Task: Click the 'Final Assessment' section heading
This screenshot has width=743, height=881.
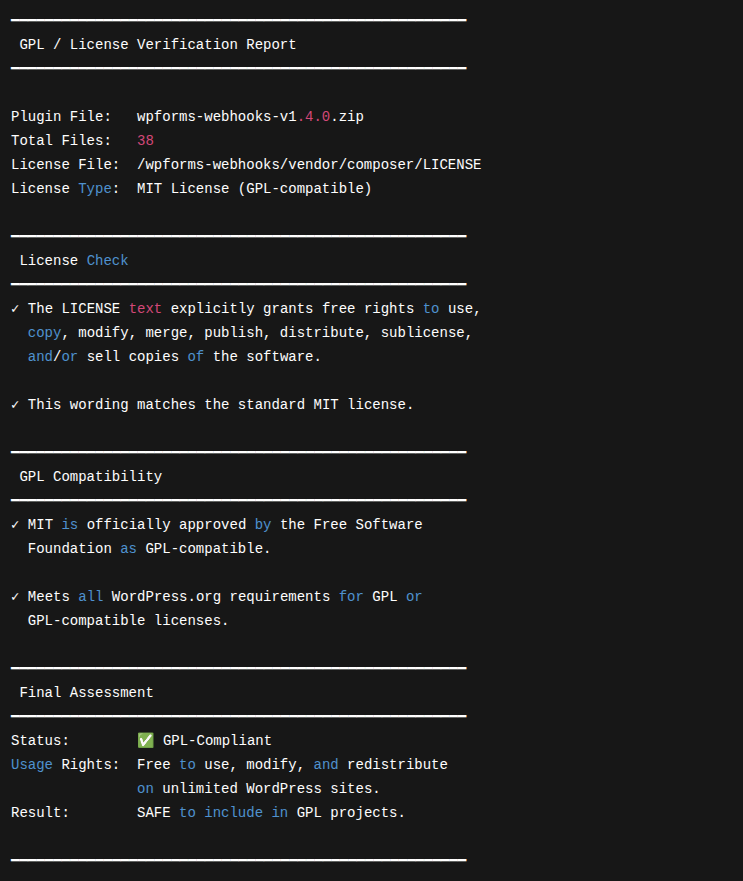Action: pos(86,693)
